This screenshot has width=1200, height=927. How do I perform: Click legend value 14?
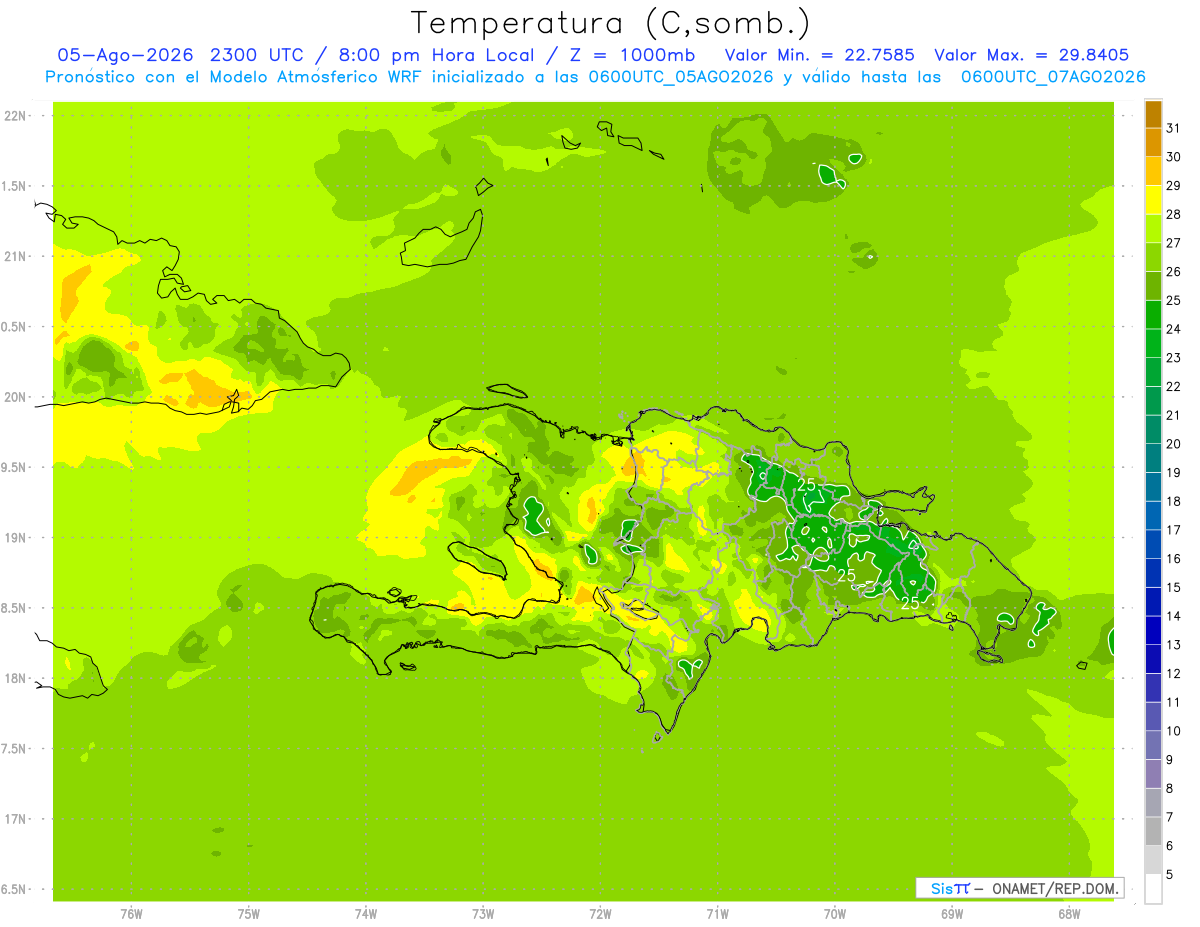click(1174, 616)
